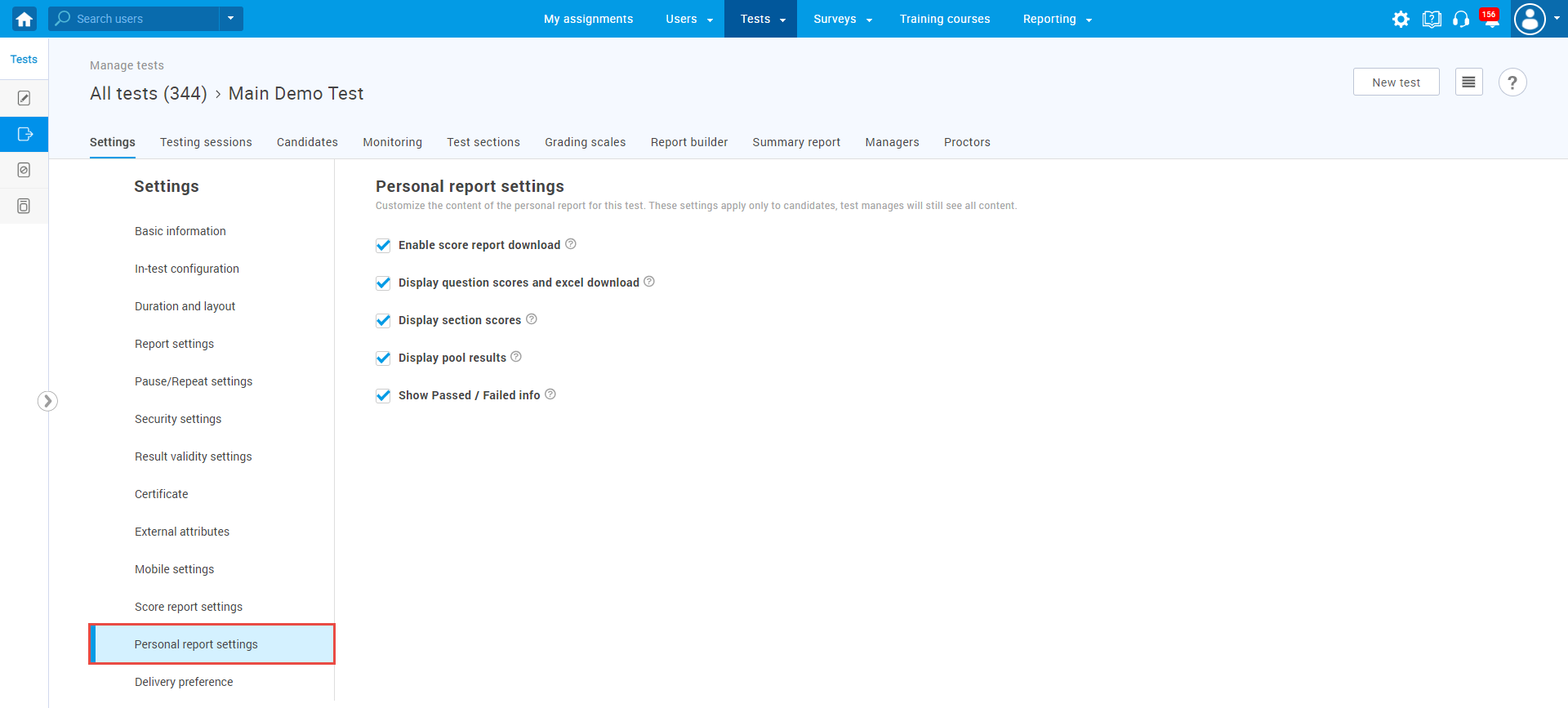Click the New test button
The image size is (1568, 708).
tap(1396, 82)
